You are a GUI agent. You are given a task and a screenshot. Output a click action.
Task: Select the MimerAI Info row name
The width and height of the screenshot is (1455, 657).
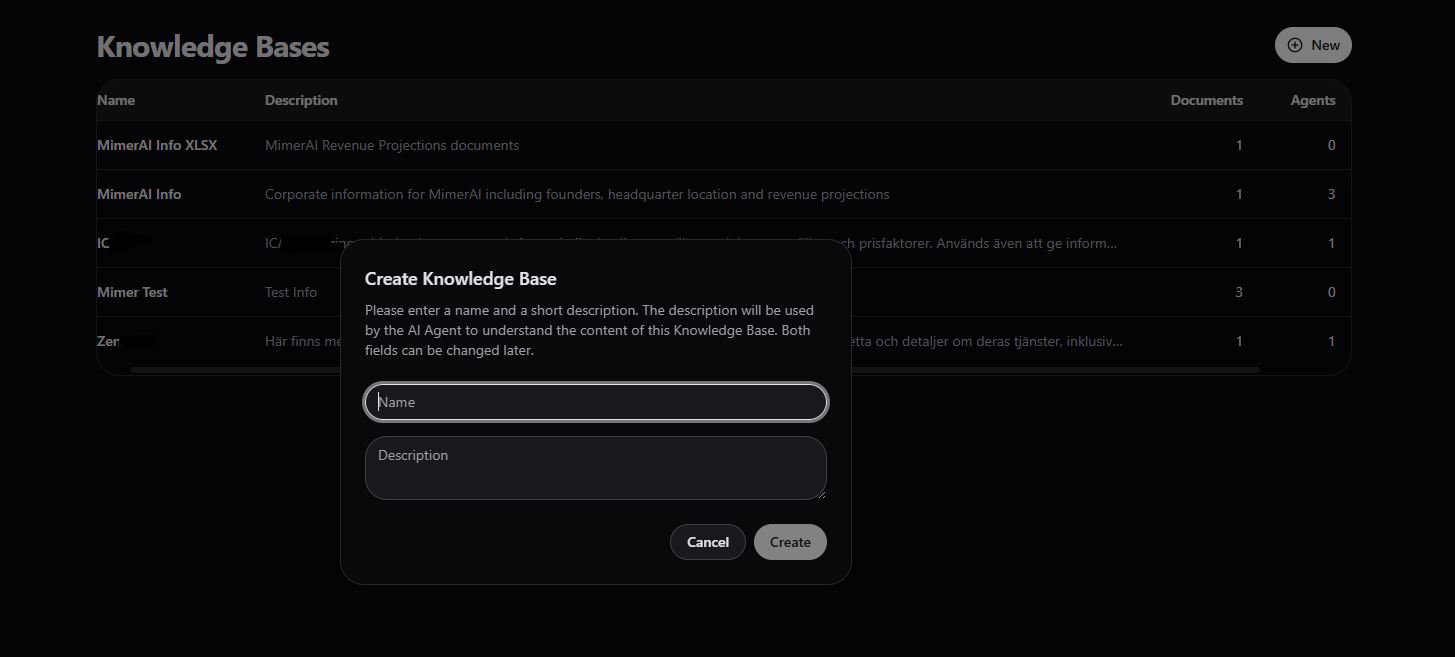(139, 194)
